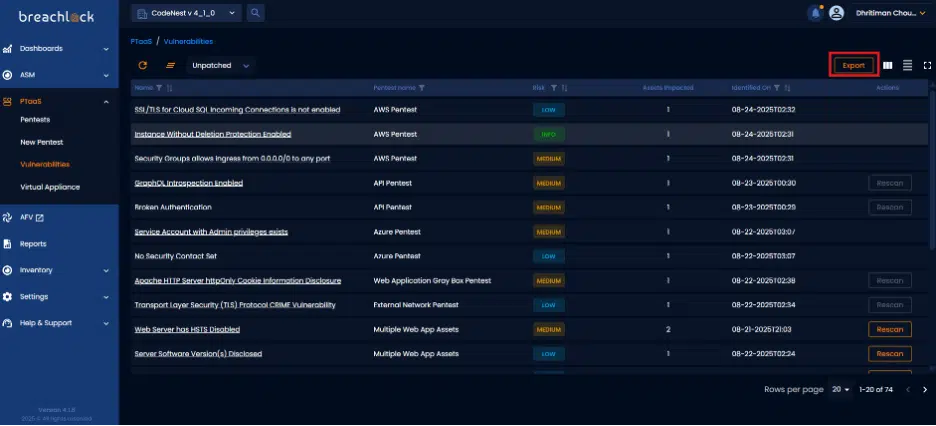Viewport: 936px width, 426px height.
Task: Expand the Inventory sidebar section
Action: click(106, 270)
